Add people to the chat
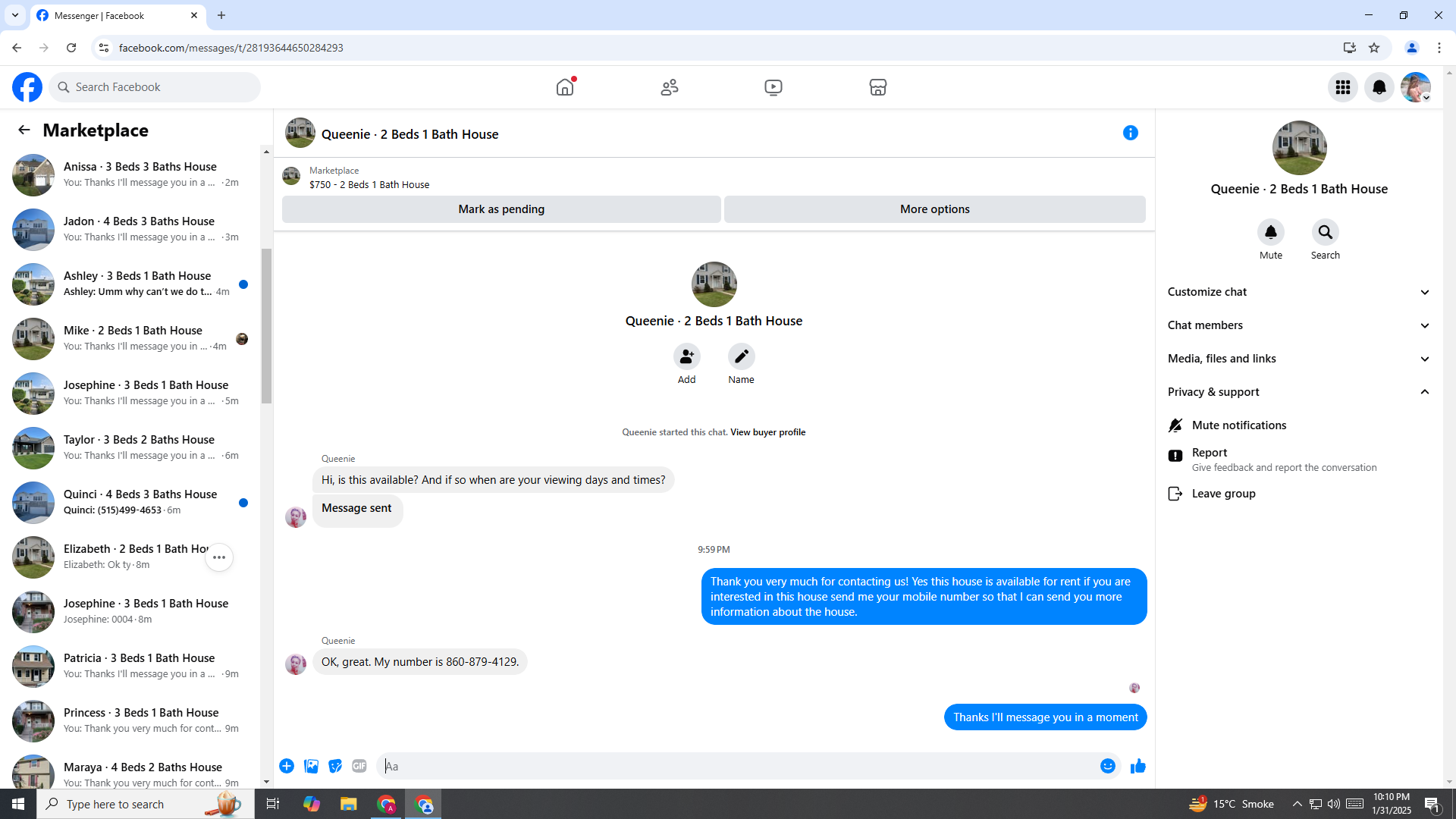 pos(687,356)
